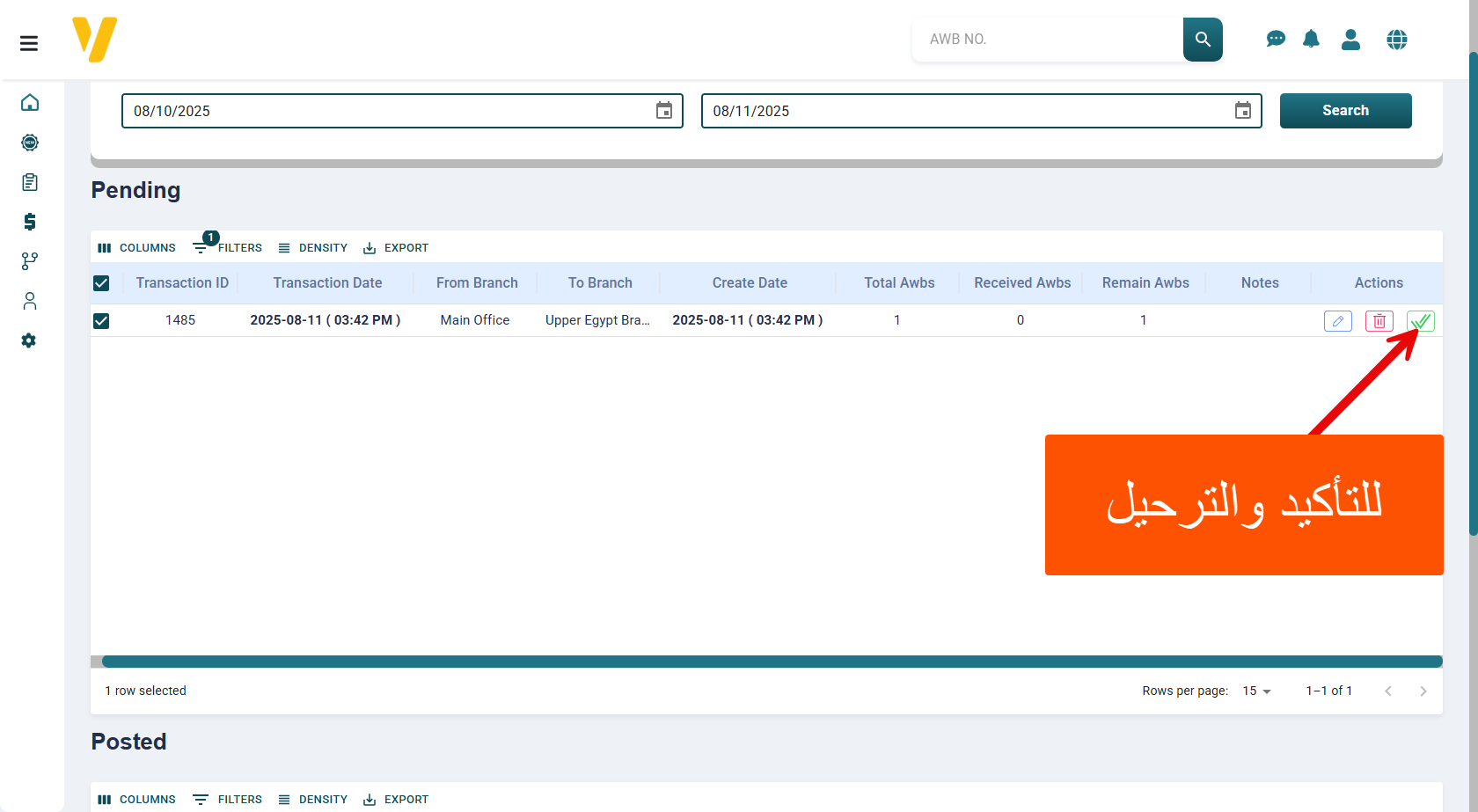This screenshot has height=812, width=1478.
Task: Open the user profile icon
Action: coord(1350,40)
